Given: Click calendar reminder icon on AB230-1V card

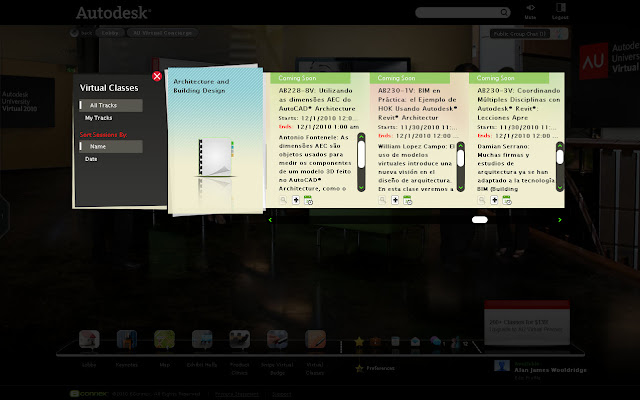Looking at the screenshot, I should (407, 200).
